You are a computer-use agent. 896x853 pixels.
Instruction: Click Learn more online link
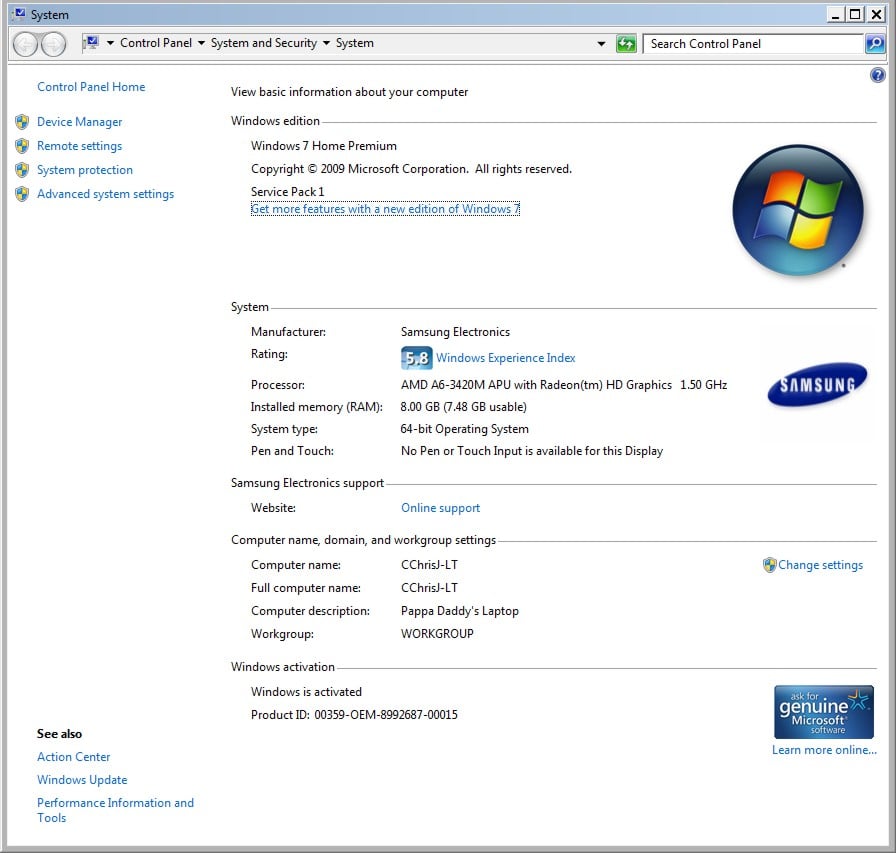(824, 750)
